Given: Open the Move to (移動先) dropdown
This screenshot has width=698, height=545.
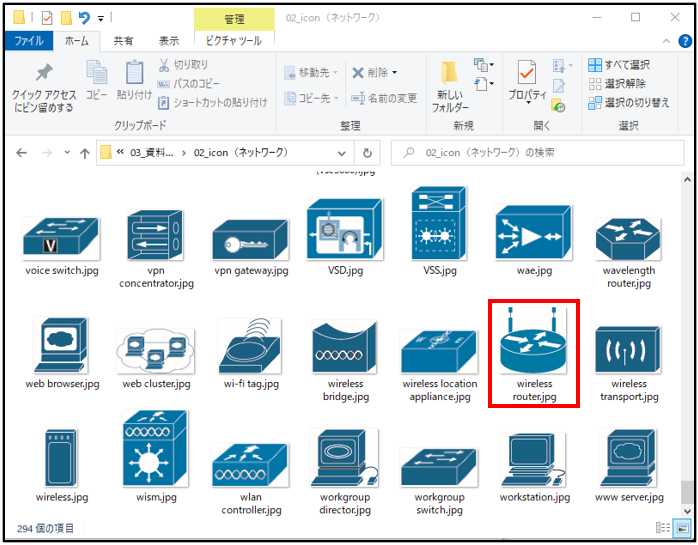Looking at the screenshot, I should (311, 72).
